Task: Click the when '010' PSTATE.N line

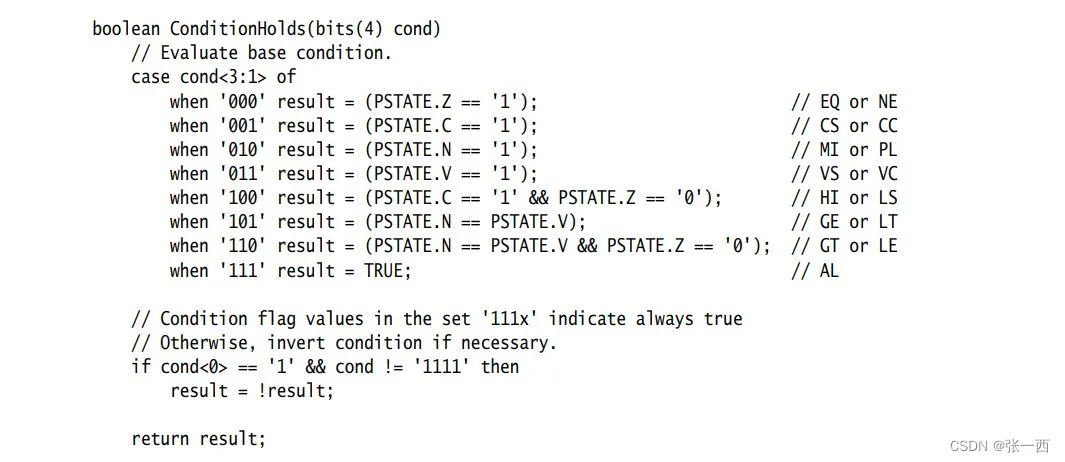Action: click(x=353, y=149)
